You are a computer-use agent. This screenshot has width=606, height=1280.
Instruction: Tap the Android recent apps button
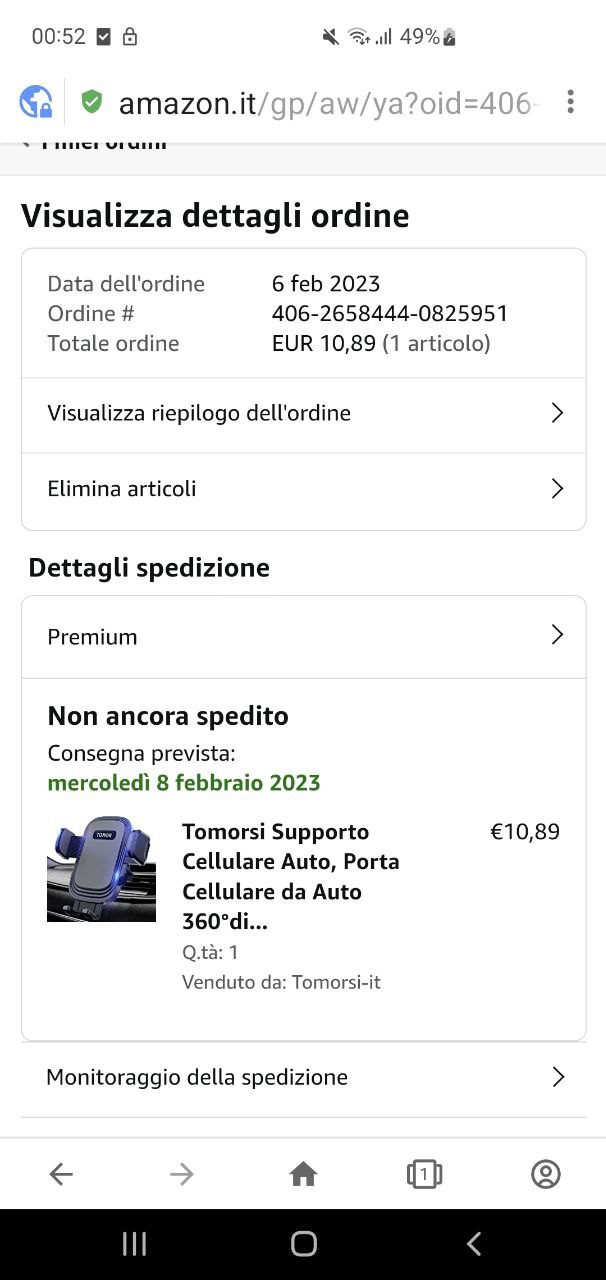tap(134, 1243)
